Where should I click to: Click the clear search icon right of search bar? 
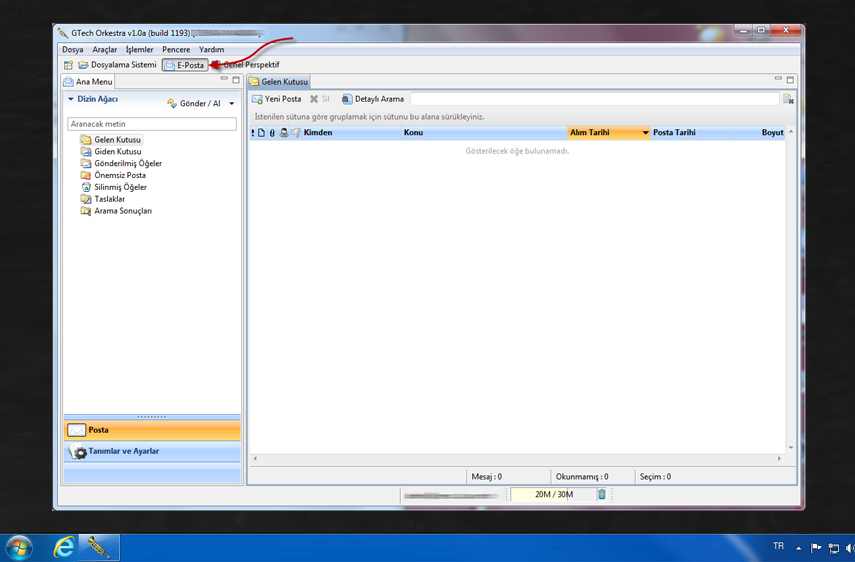coord(788,99)
